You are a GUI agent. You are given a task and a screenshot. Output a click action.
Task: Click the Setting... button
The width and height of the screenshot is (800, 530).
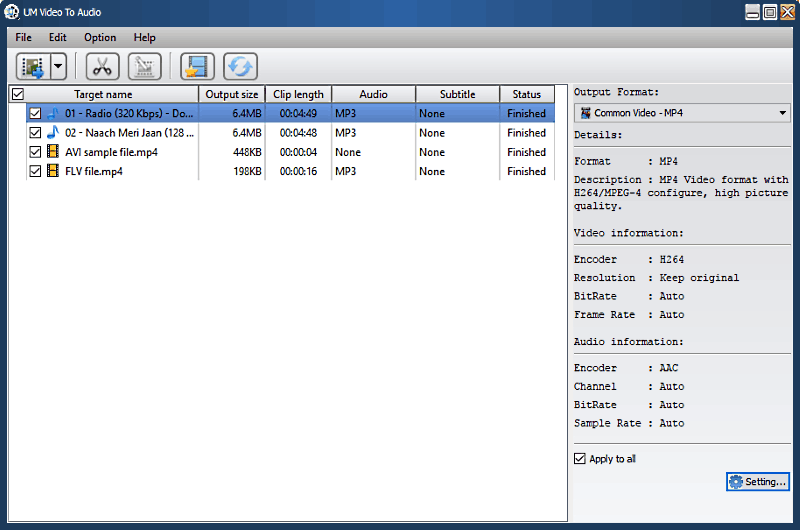(x=758, y=482)
